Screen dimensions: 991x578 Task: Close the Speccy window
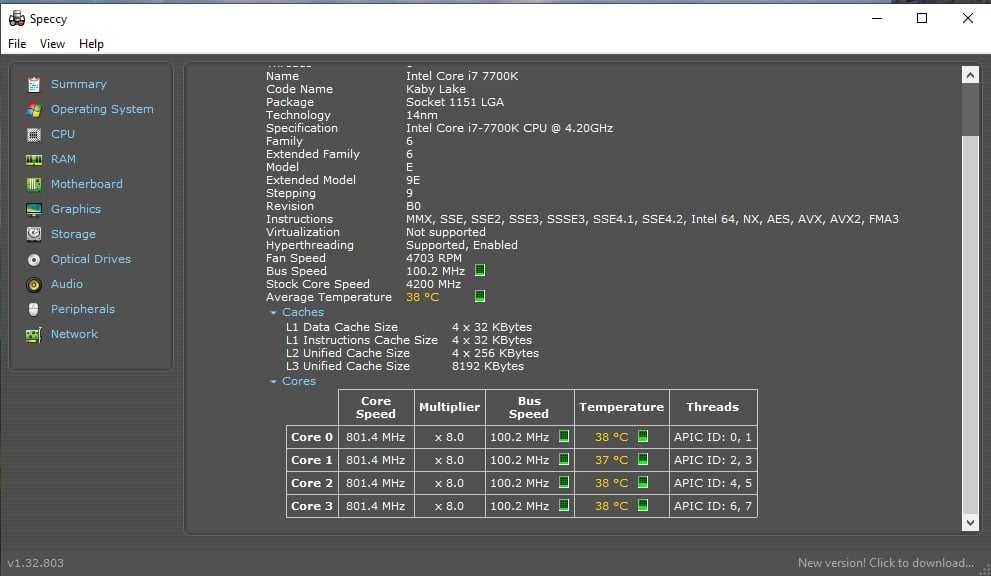tap(968, 18)
